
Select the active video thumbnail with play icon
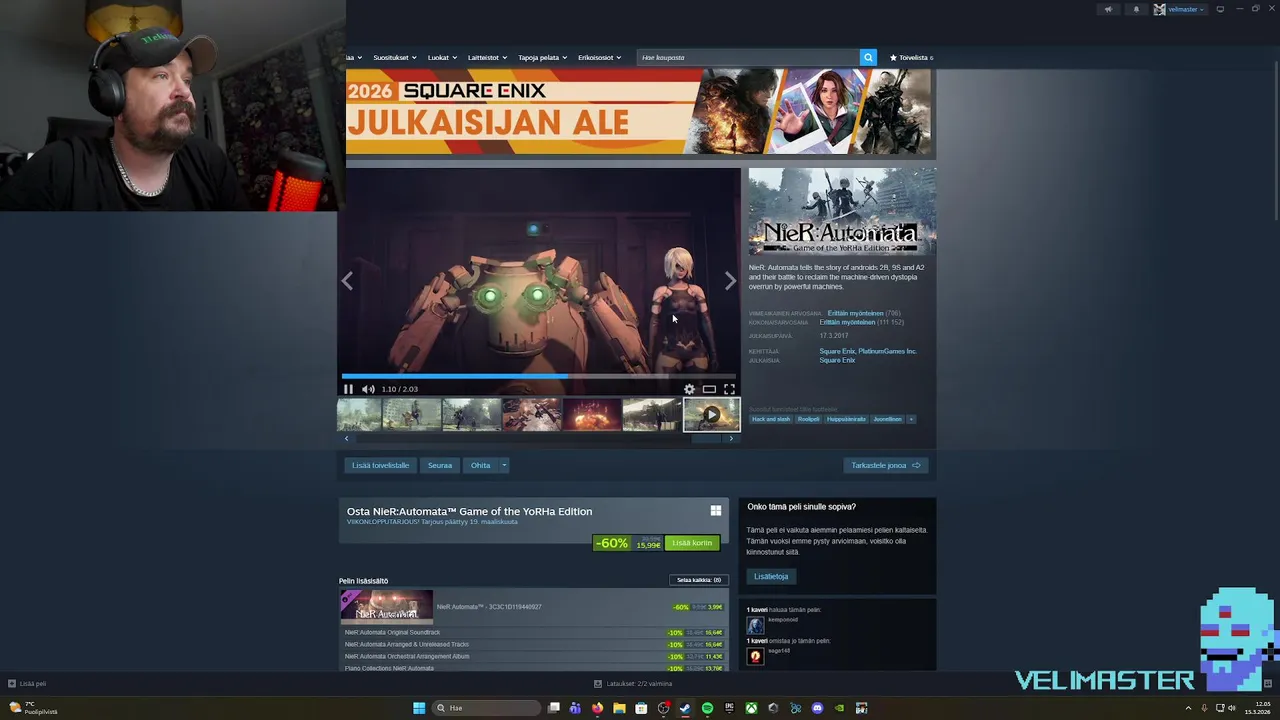click(711, 414)
